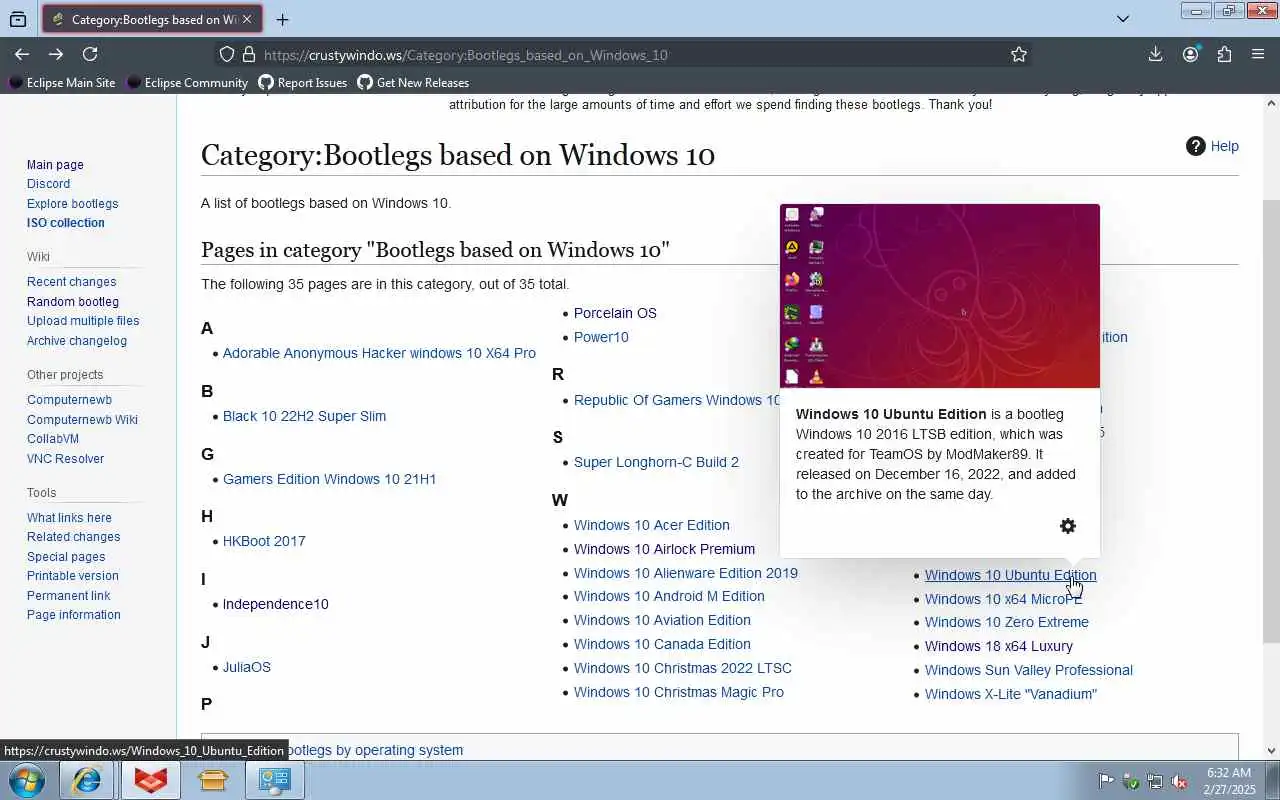The height and width of the screenshot is (800, 1280).
Task: Open Black 10 22H2 Super Slim page
Action: pos(304,416)
